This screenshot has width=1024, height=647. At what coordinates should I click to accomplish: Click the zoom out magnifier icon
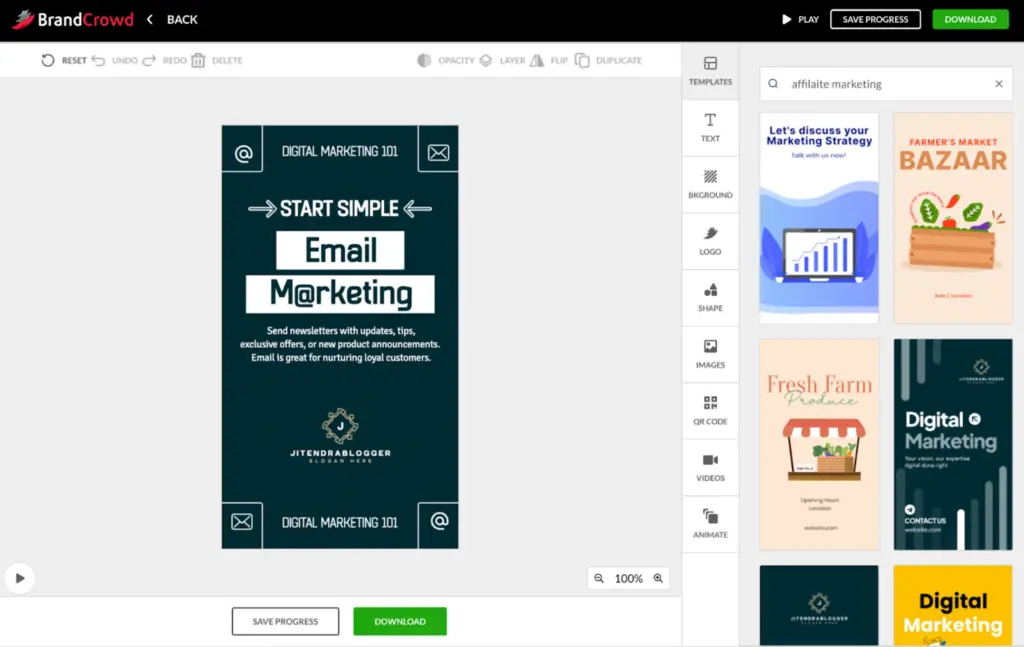pos(599,578)
